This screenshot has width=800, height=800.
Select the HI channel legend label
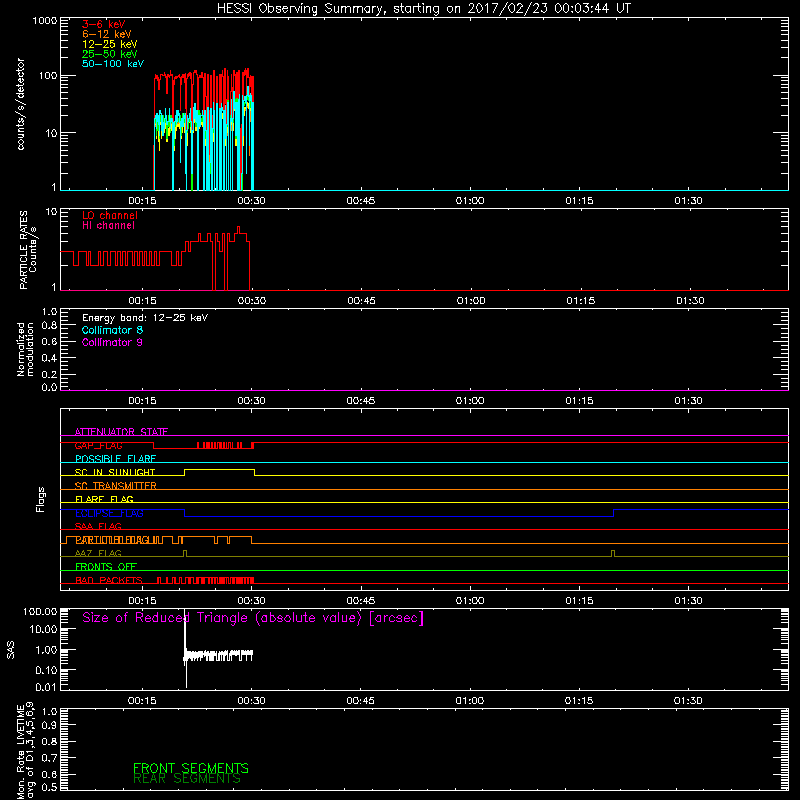click(x=108, y=225)
